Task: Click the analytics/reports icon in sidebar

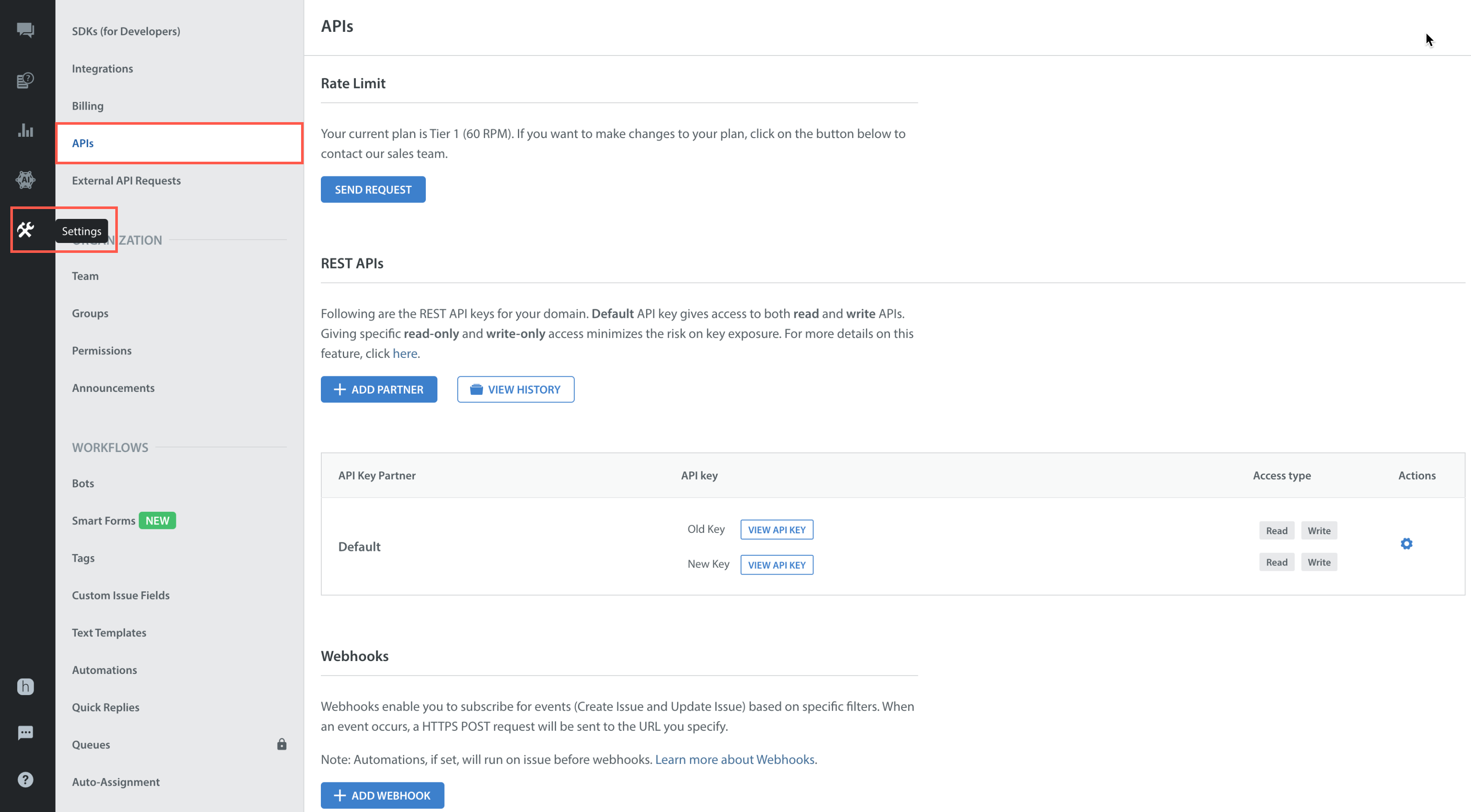Action: (27, 130)
